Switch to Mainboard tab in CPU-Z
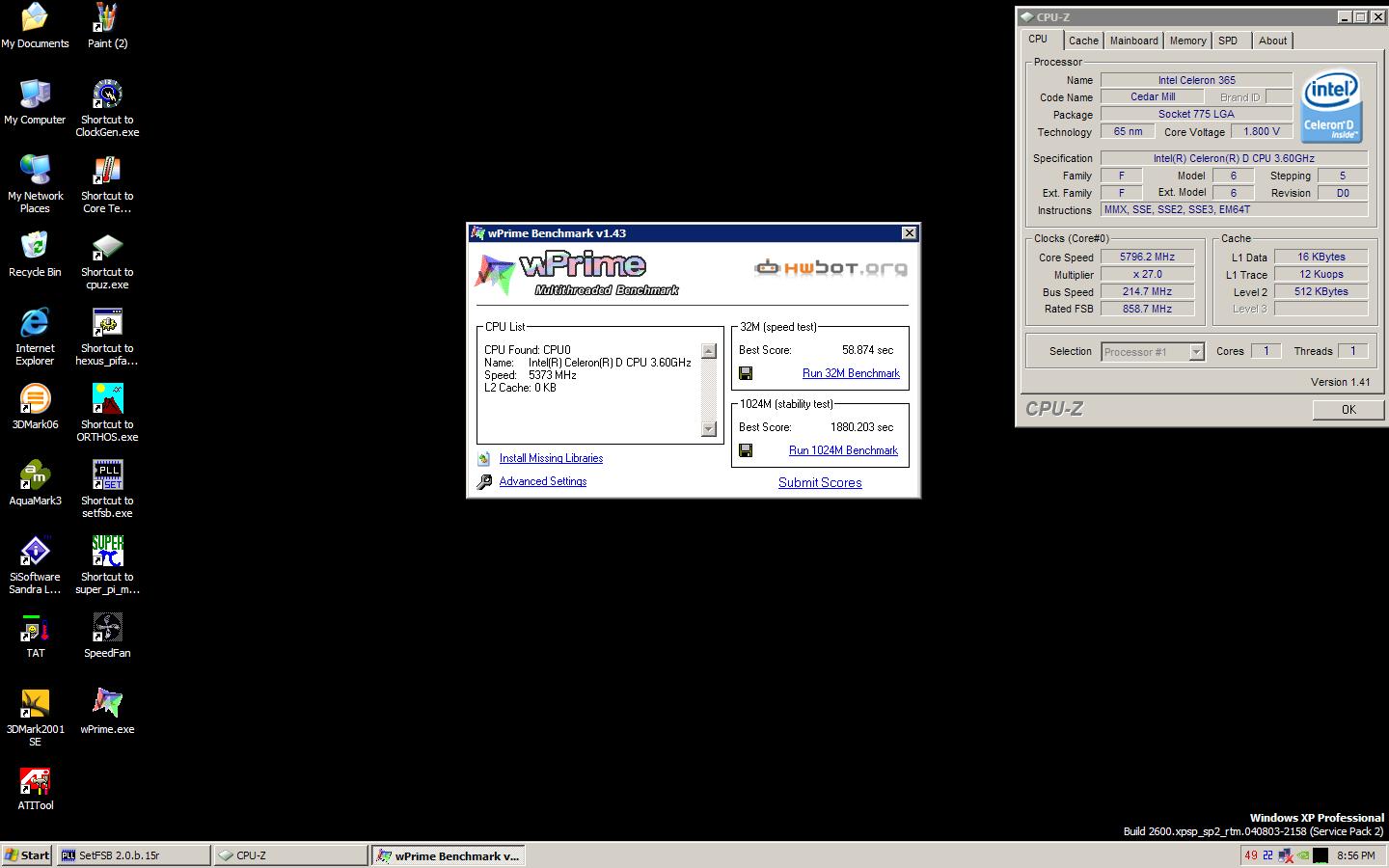Screen dimensions: 1389x868 (1133, 41)
